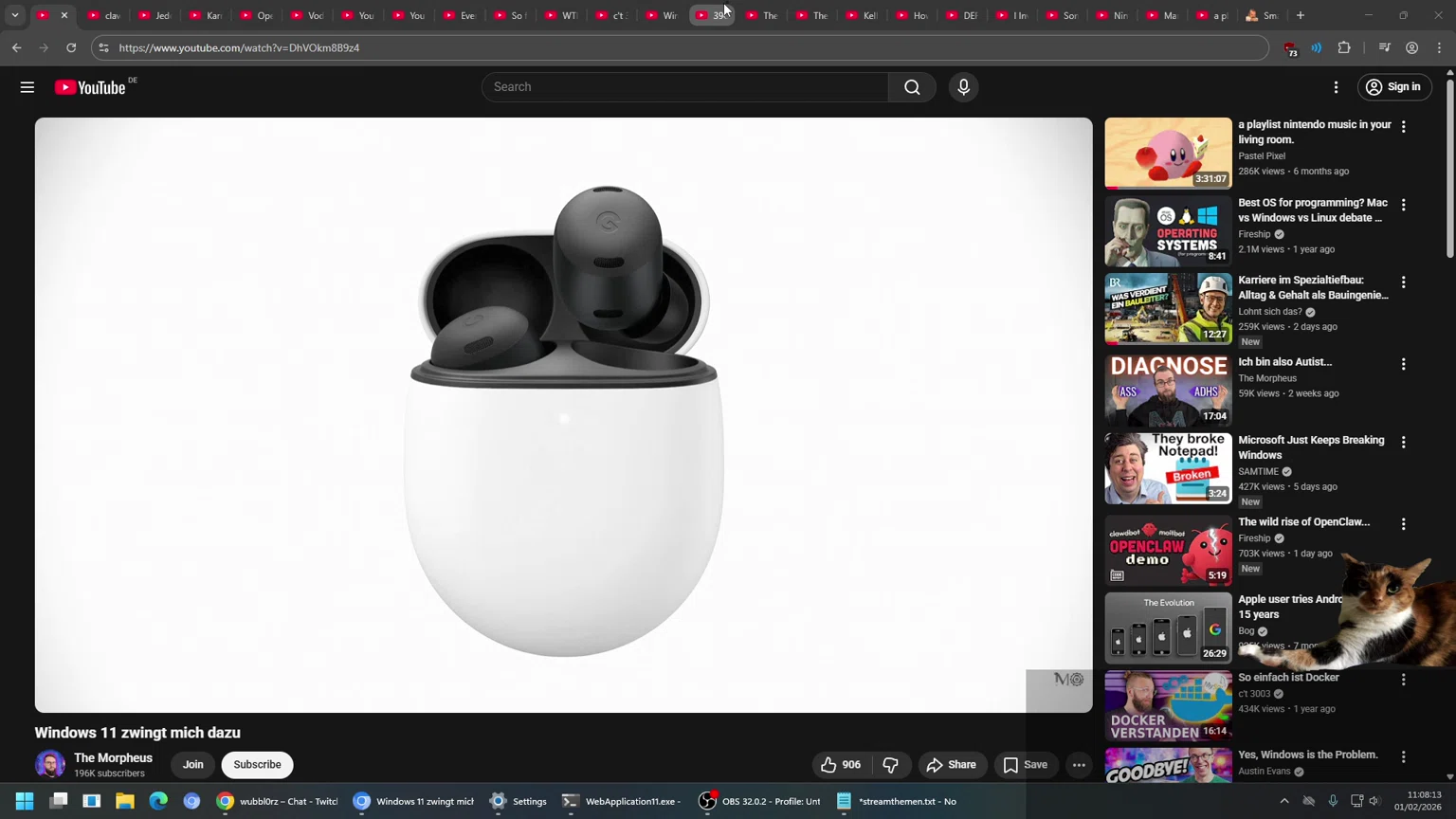Image resolution: width=1456 pixels, height=819 pixels.
Task: Save the video to a playlist
Action: click(1026, 765)
